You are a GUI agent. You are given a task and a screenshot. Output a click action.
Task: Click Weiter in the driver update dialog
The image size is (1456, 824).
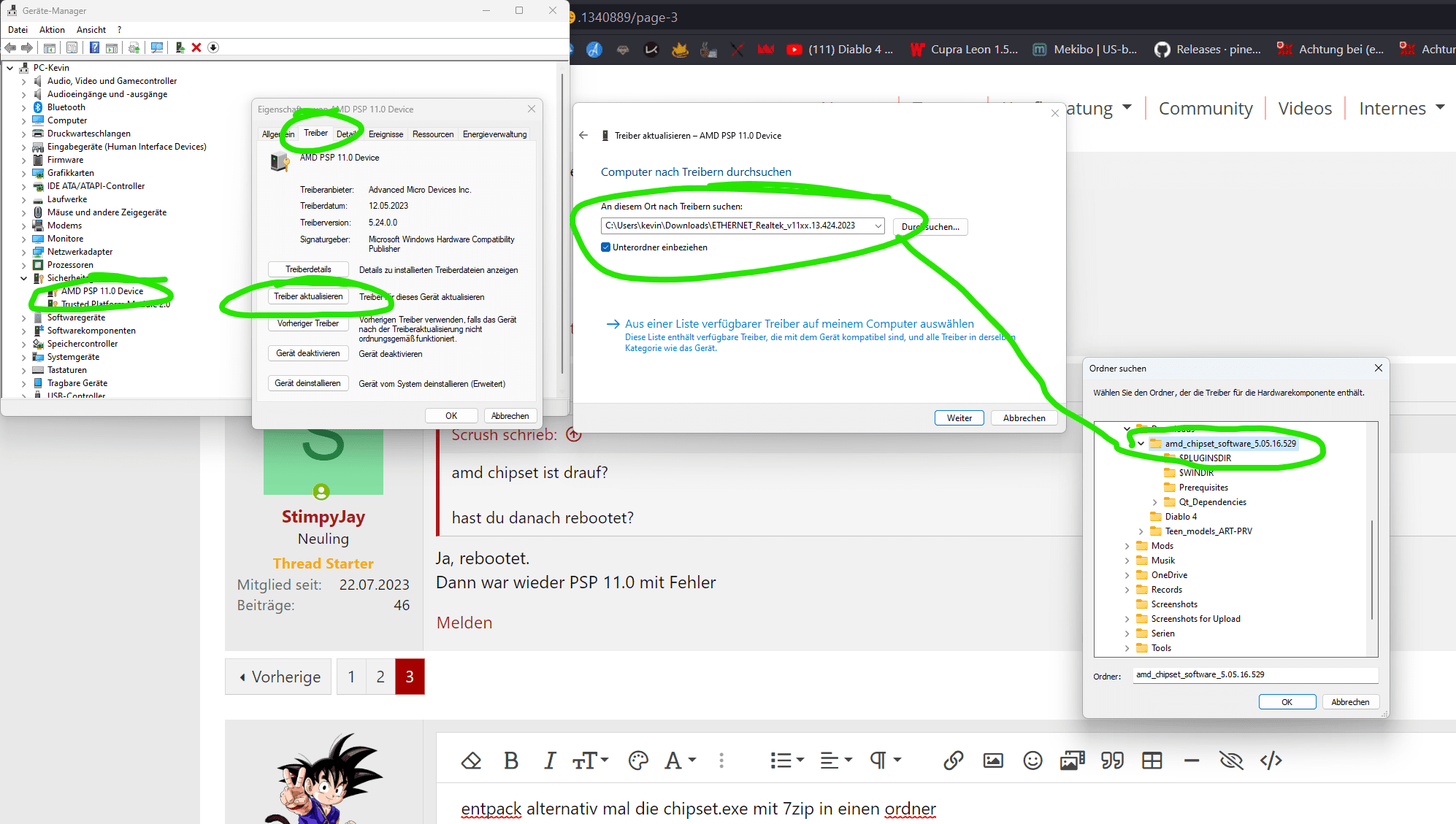pos(959,418)
